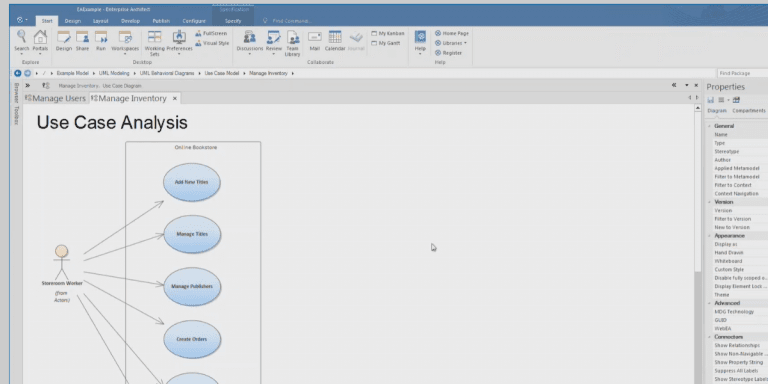This screenshot has height=384, width=768.
Task: Click the Use Case Model breadcrumb
Action: (x=222, y=73)
